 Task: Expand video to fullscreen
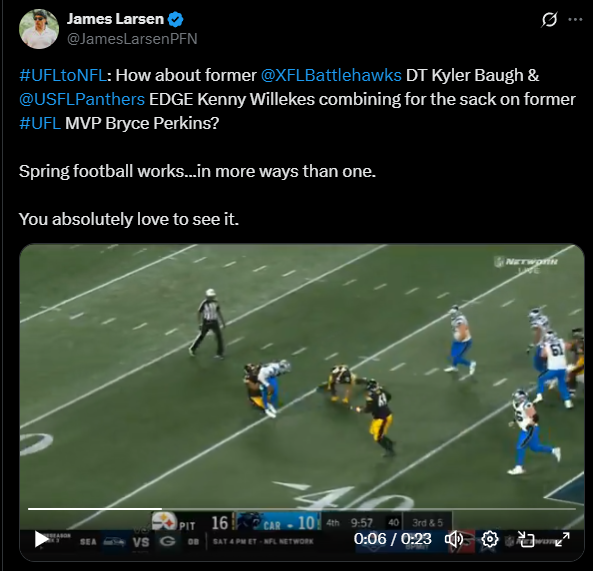562,539
